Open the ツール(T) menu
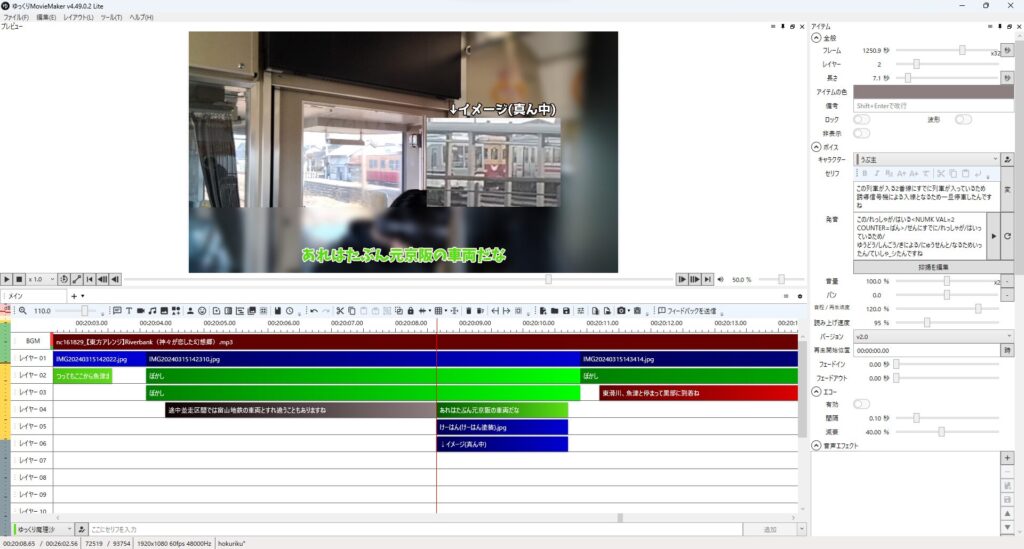The width and height of the screenshot is (1024, 549). (x=111, y=17)
